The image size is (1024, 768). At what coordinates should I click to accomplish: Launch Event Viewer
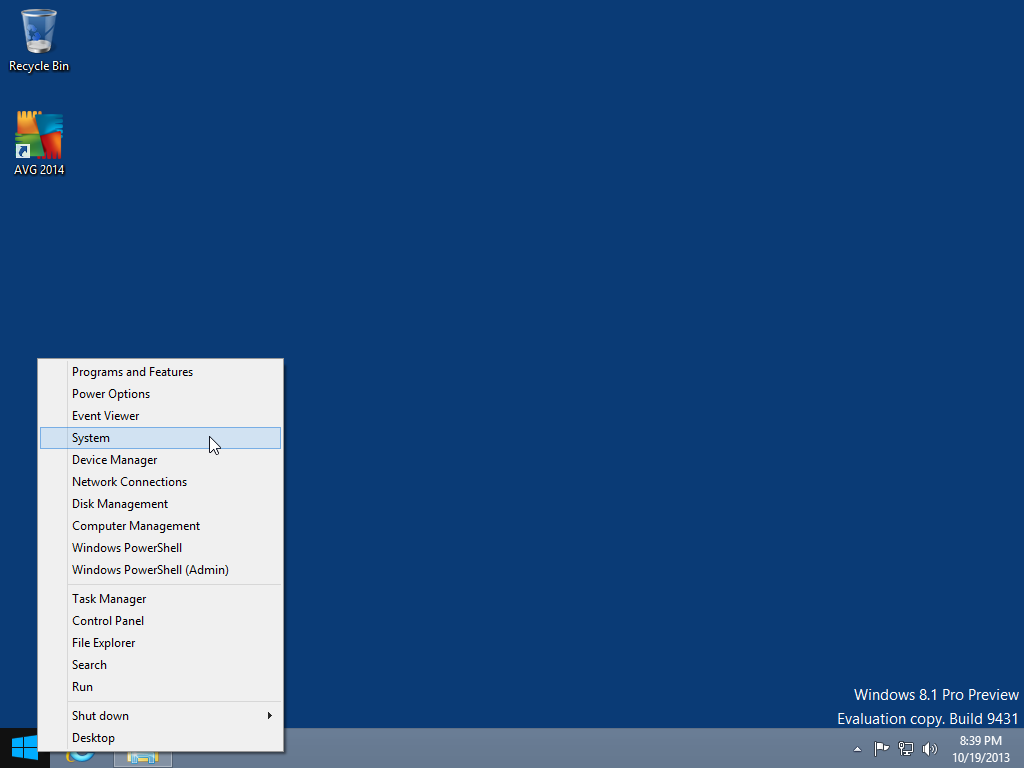pos(160,416)
